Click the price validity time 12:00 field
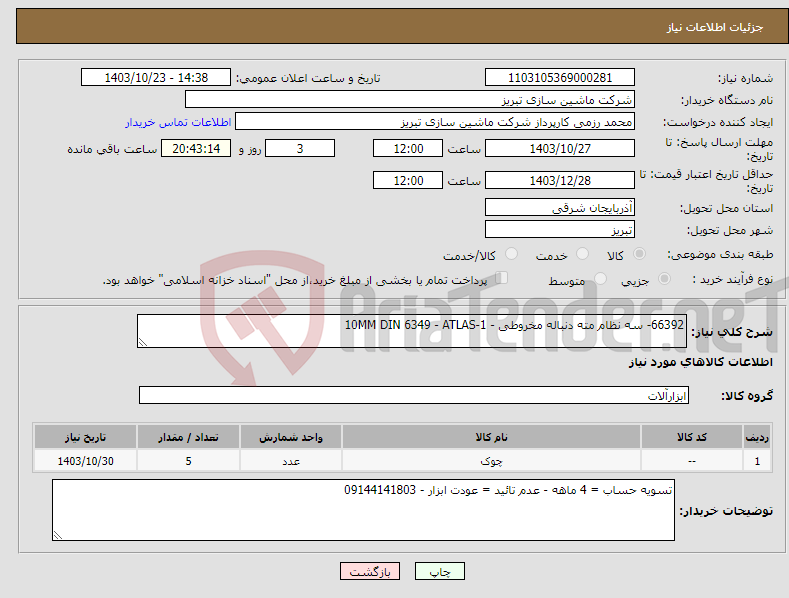 [408, 180]
